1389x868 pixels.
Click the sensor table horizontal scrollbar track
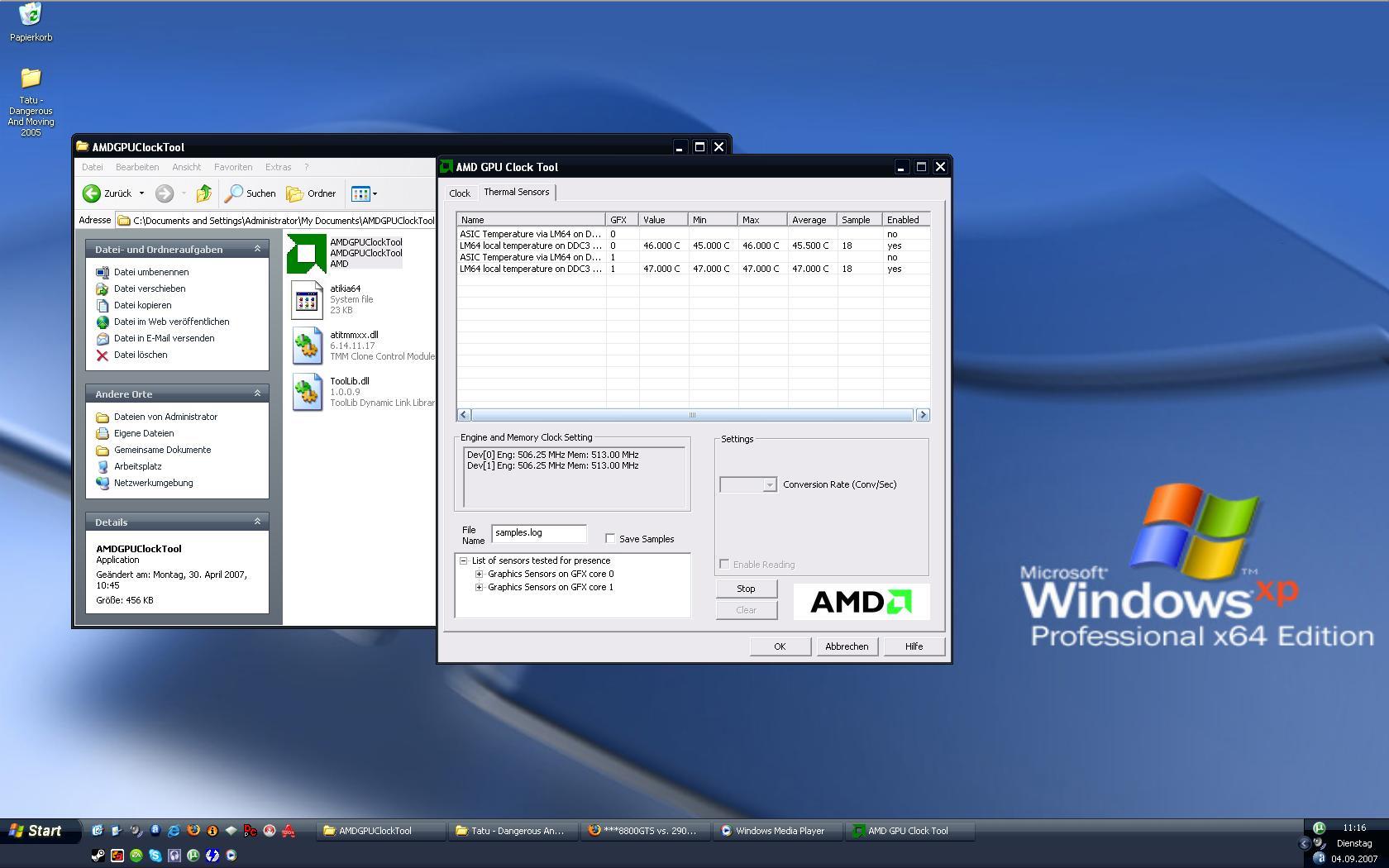point(693,415)
